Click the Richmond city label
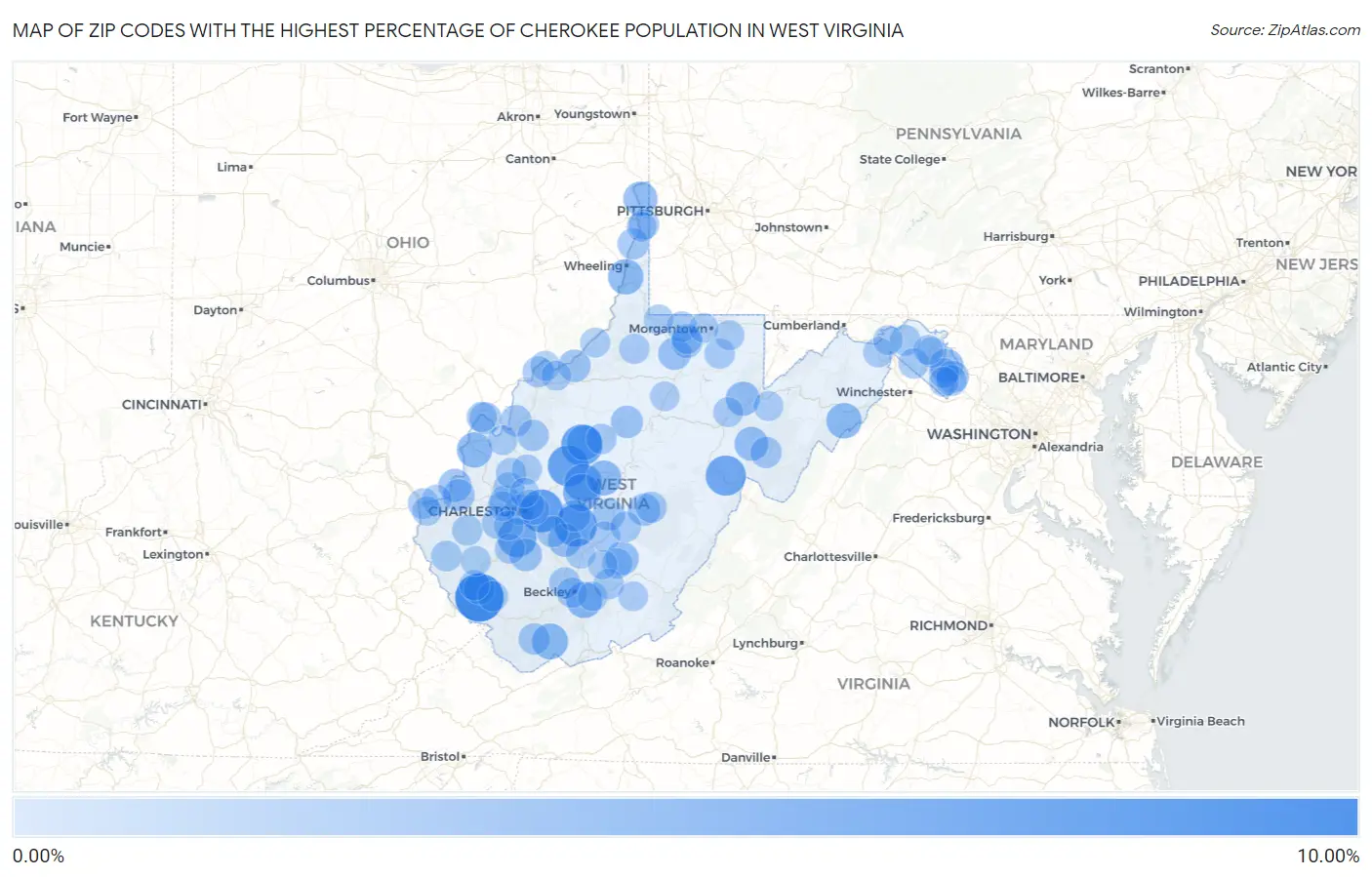The width and height of the screenshot is (1372, 877). click(949, 625)
